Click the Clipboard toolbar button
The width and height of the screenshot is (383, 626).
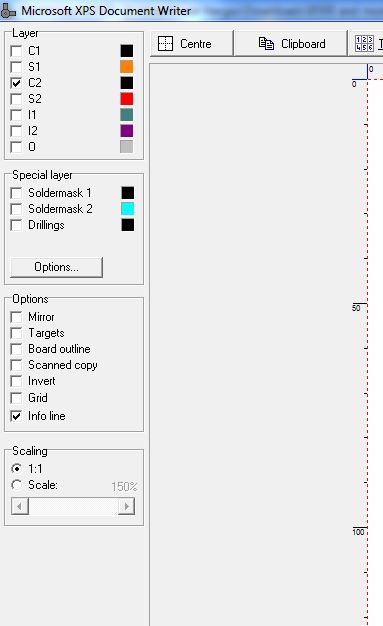pos(291,44)
